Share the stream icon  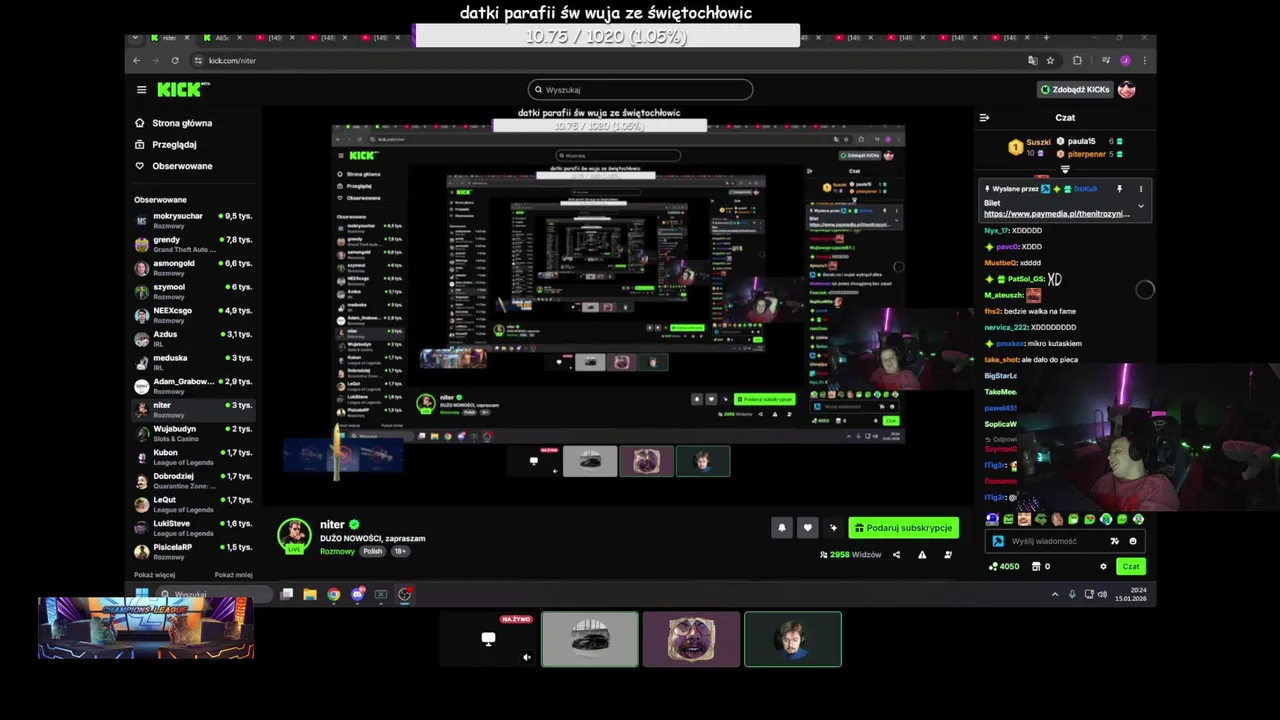896,554
